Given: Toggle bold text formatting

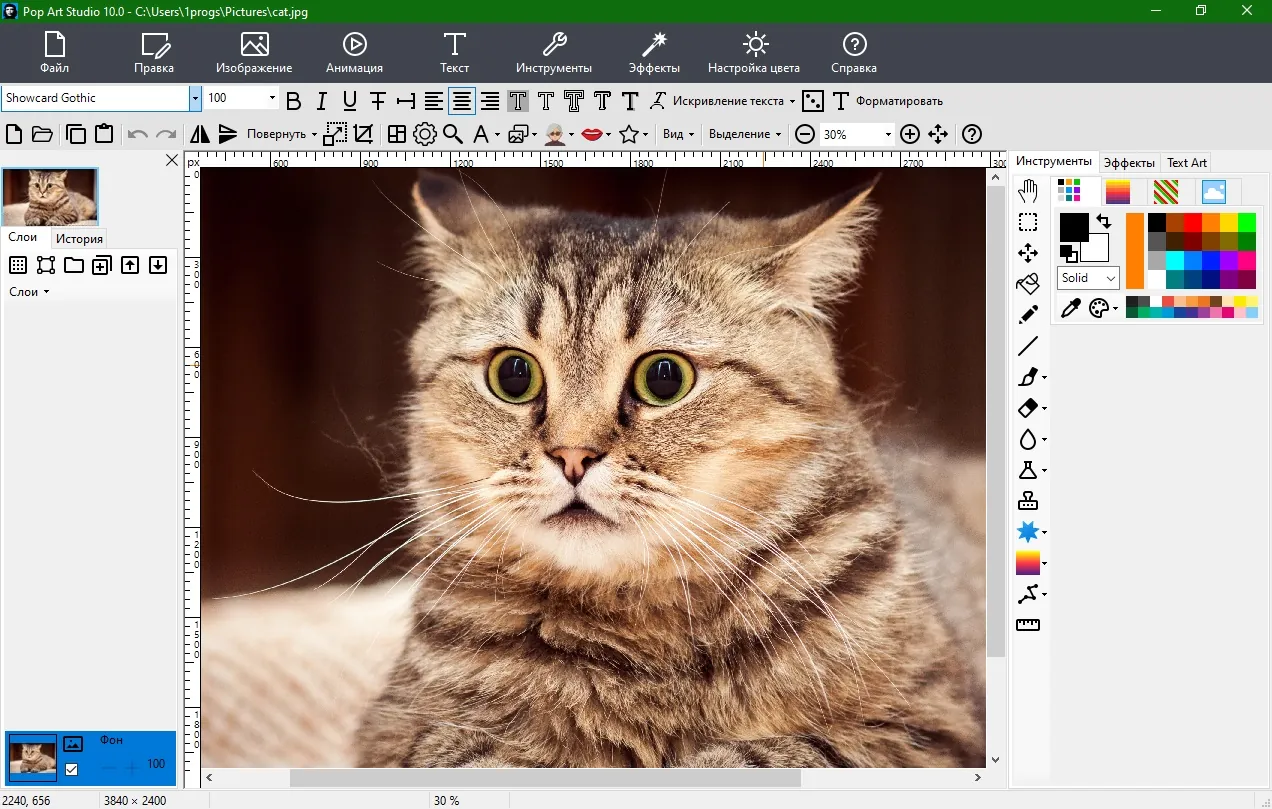Looking at the screenshot, I should (x=293, y=100).
